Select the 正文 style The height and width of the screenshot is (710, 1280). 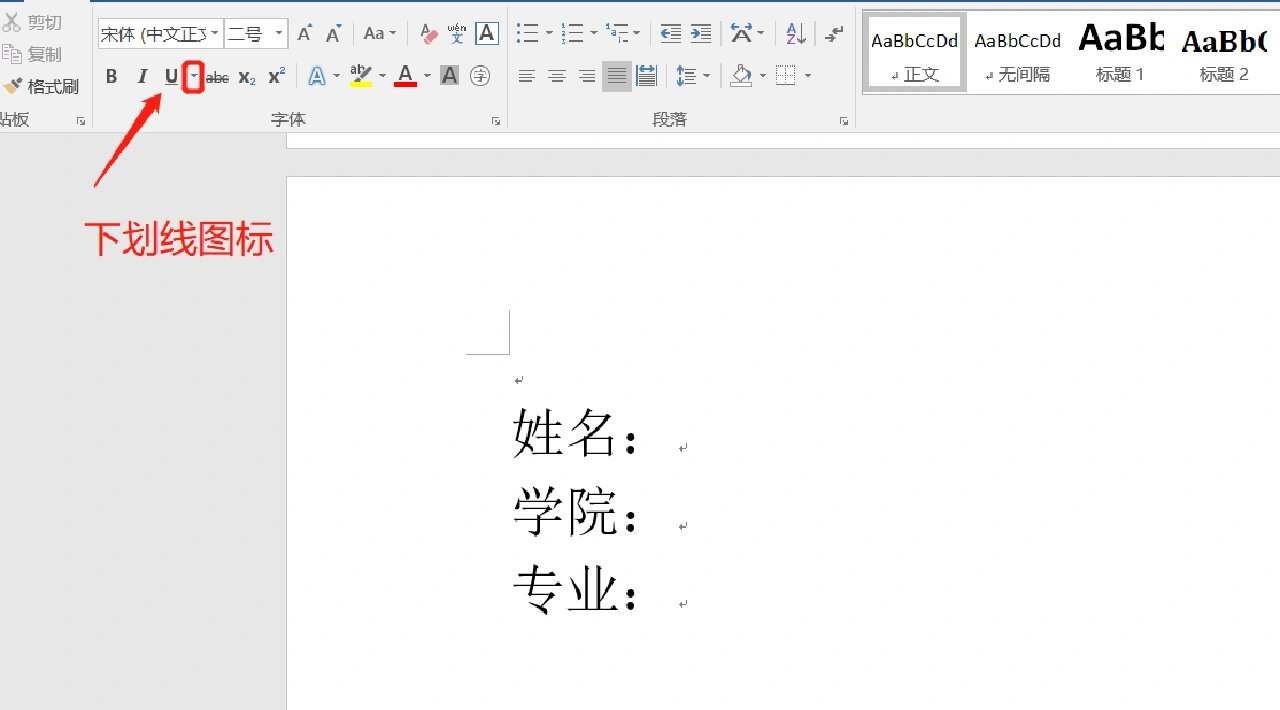pyautogui.click(x=915, y=53)
